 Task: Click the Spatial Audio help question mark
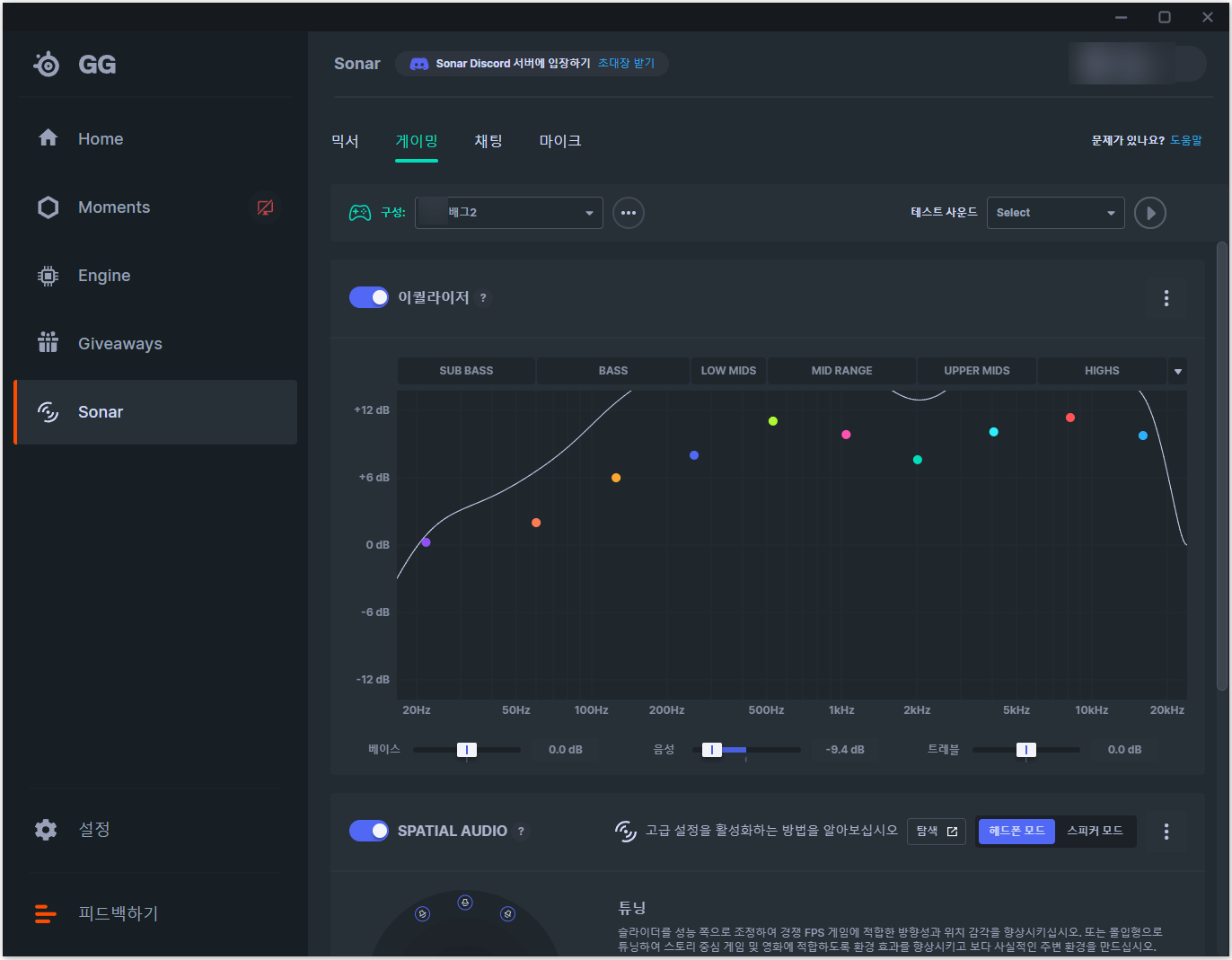click(x=521, y=832)
